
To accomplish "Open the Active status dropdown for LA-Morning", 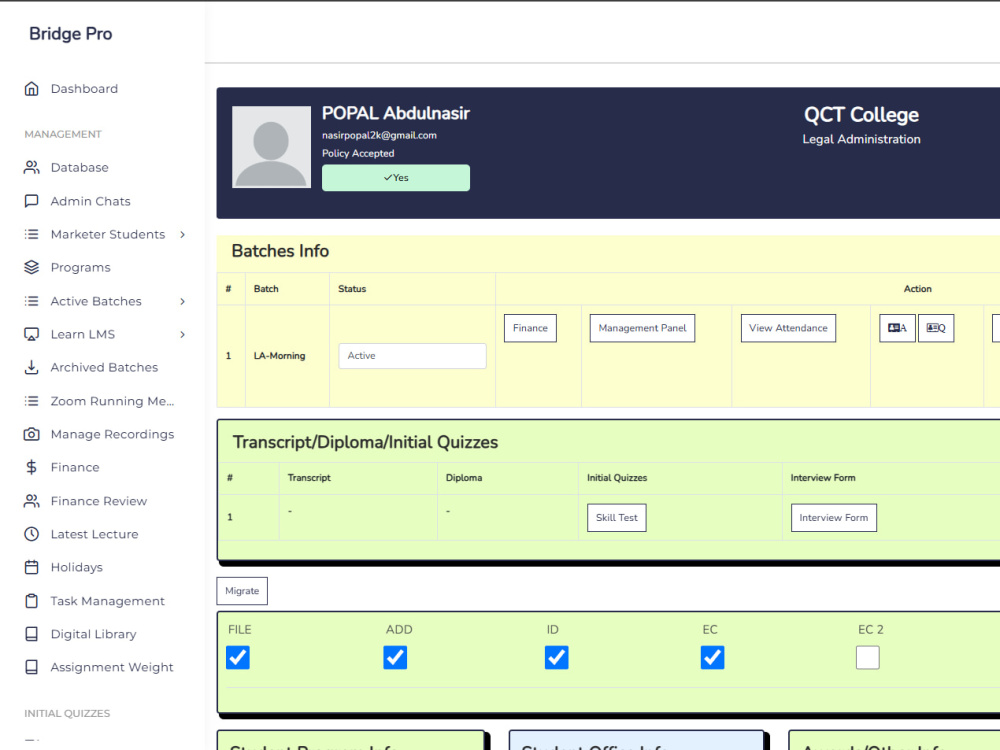I will pos(412,356).
